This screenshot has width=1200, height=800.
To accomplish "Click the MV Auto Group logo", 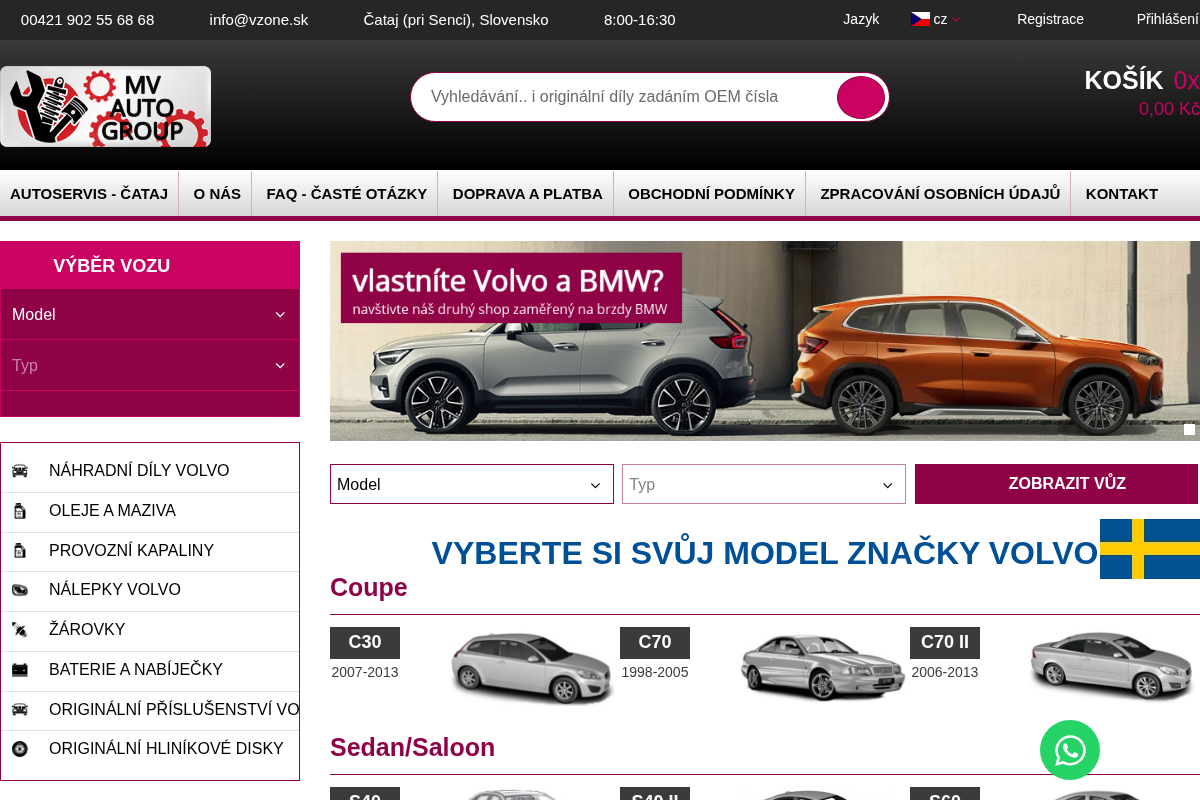I will [x=105, y=107].
